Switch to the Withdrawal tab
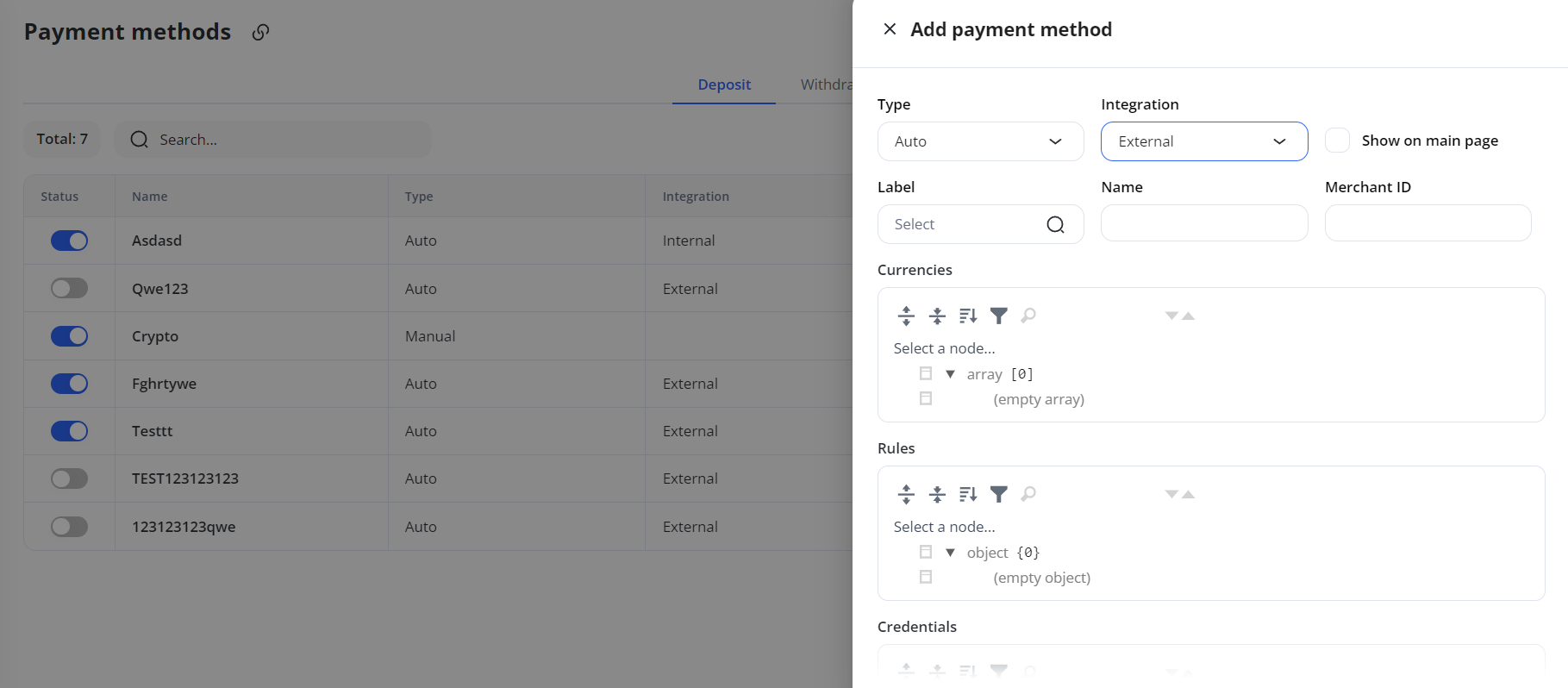This screenshot has width=1568, height=688. tap(826, 84)
